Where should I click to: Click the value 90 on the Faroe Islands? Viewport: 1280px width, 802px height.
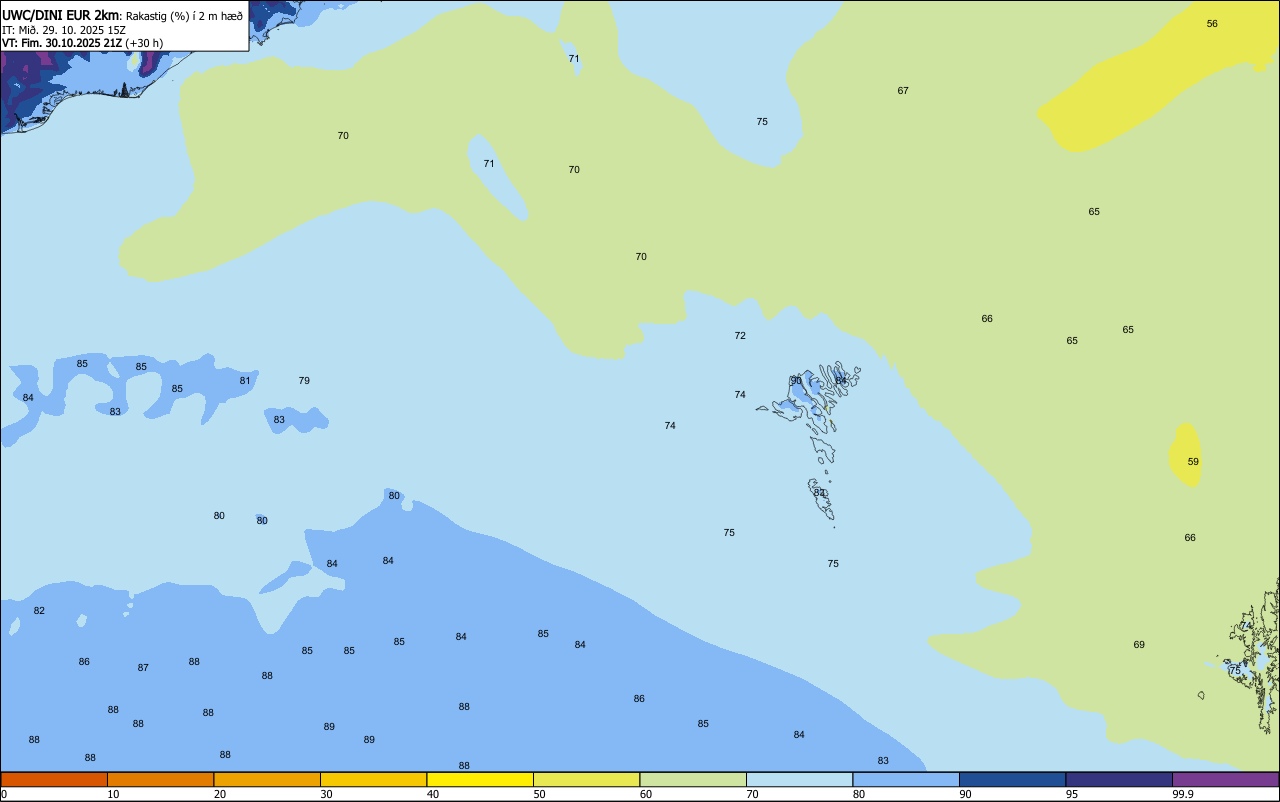tap(796, 380)
